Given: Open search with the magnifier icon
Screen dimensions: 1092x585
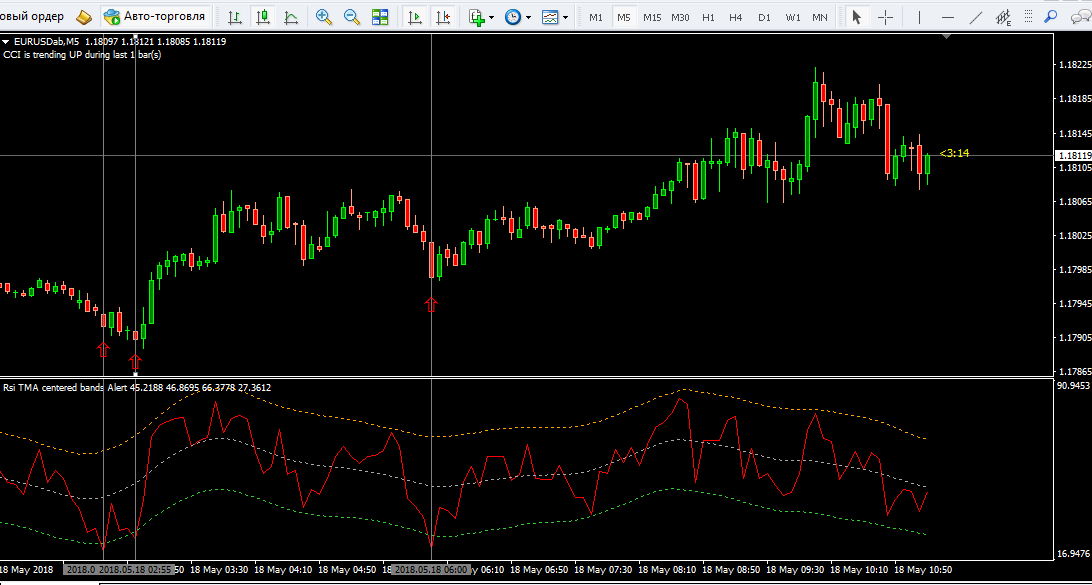Looking at the screenshot, I should point(1050,16).
